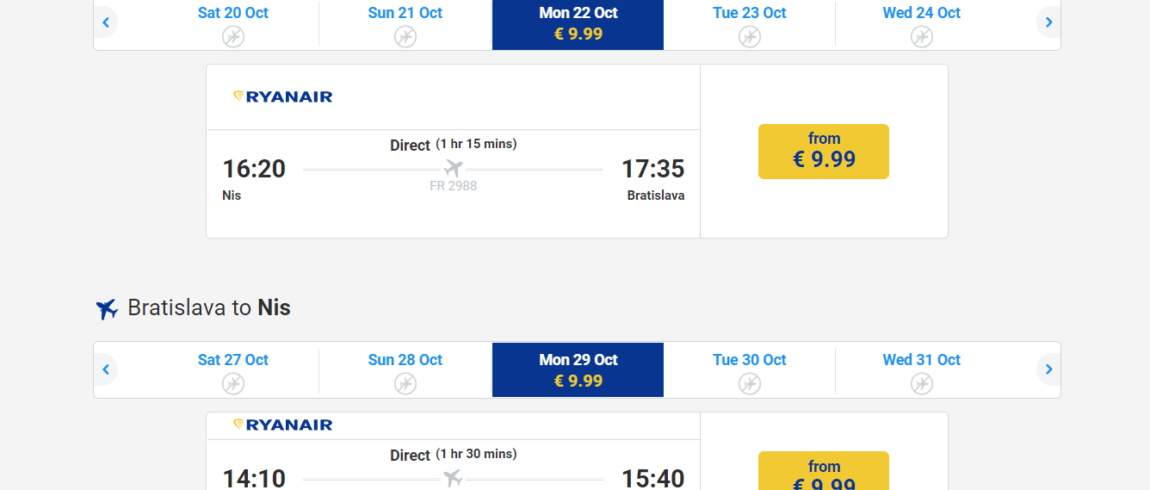Click the no-flight icon under Sat 20 Oct
This screenshot has width=1150, height=490.
click(233, 36)
